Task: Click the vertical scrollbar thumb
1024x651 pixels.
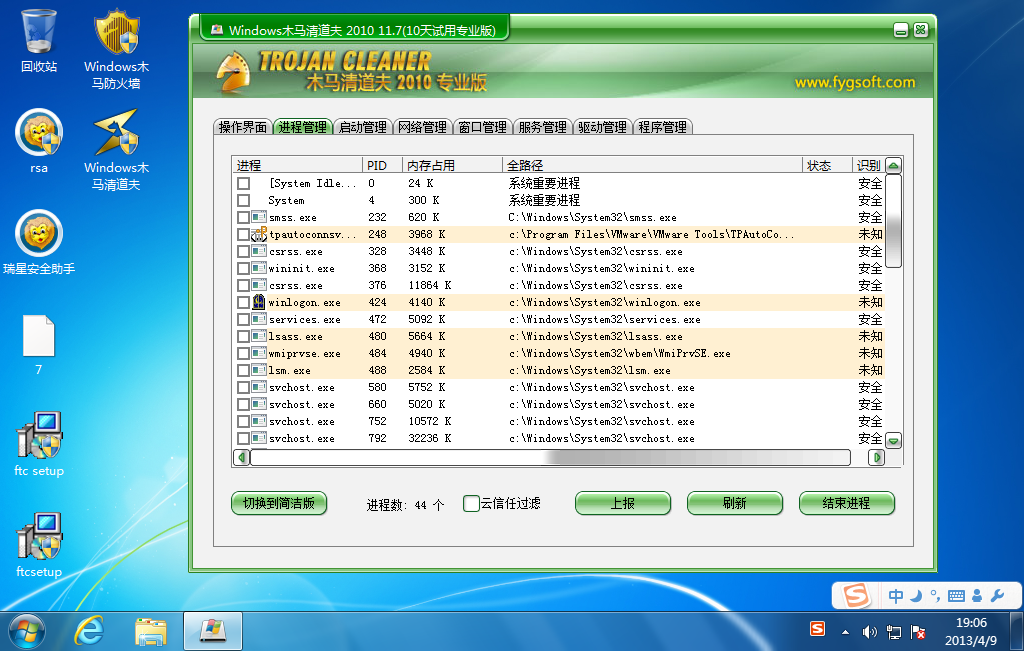Action: pyautogui.click(x=893, y=221)
